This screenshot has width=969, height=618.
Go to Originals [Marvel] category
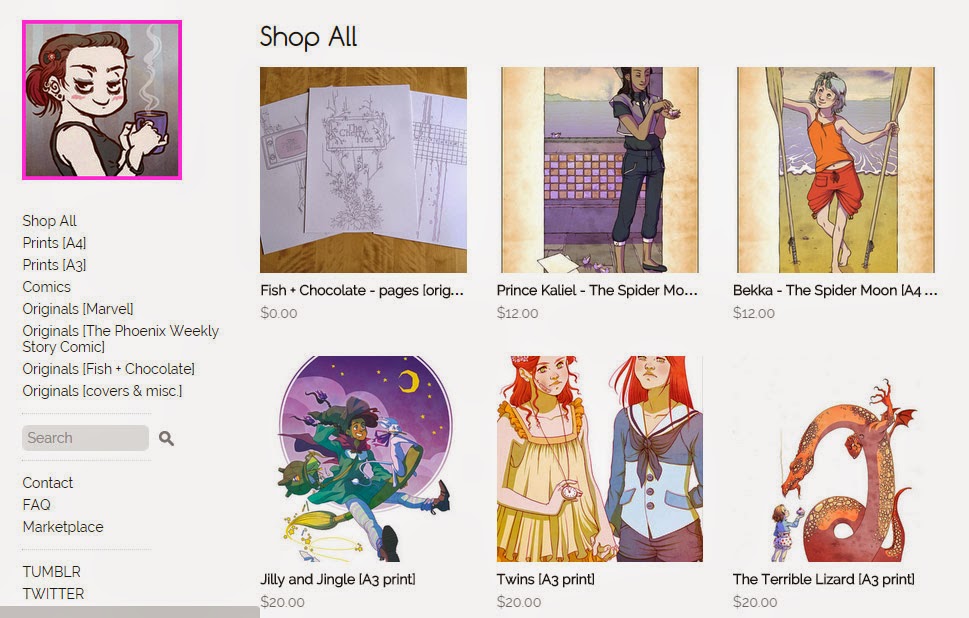click(x=78, y=309)
